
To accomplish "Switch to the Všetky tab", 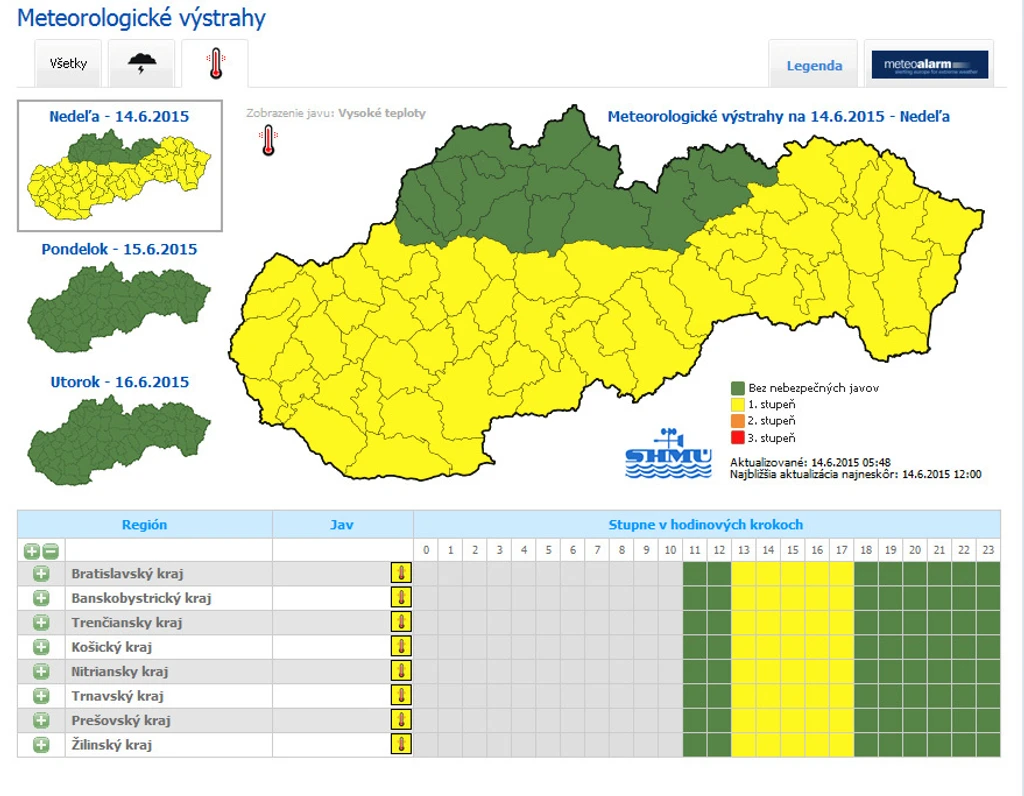I will pyautogui.click(x=68, y=63).
